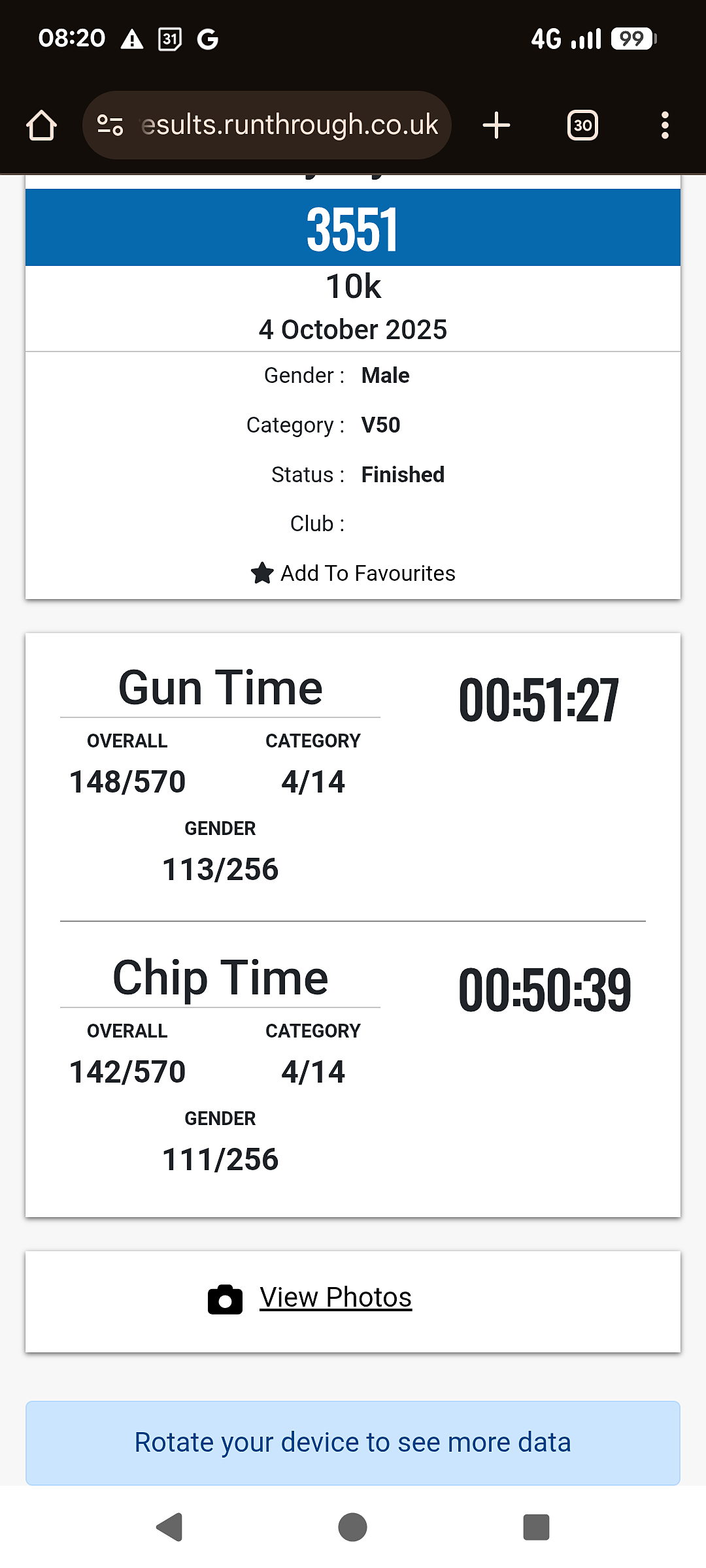This screenshot has width=706, height=1568.
Task: Click the View Photos link
Action: tap(335, 1298)
